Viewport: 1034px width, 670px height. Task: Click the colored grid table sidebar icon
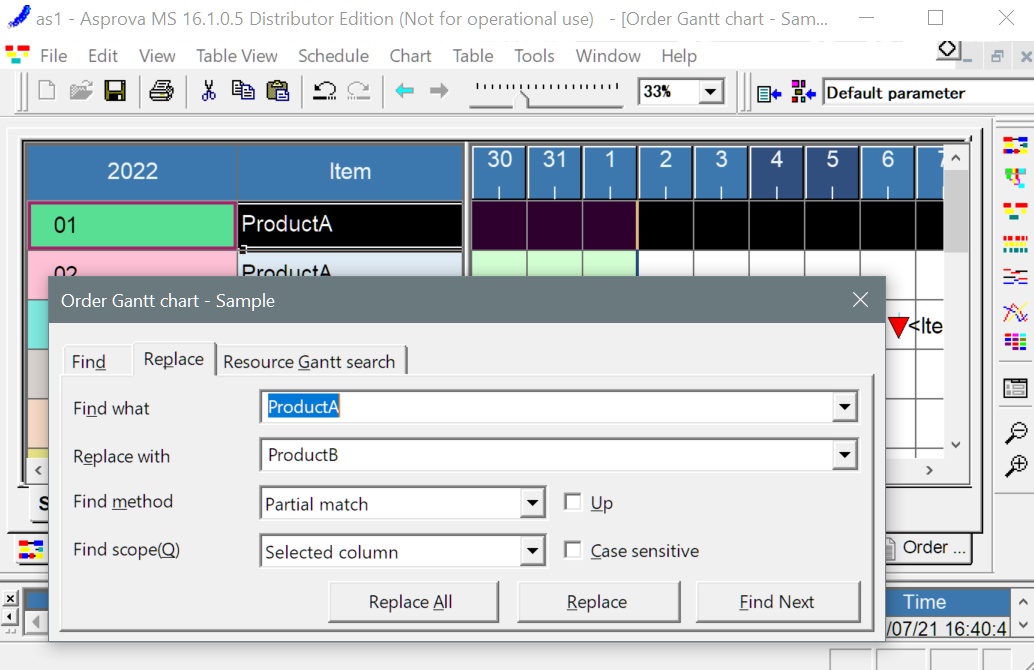[1016, 342]
